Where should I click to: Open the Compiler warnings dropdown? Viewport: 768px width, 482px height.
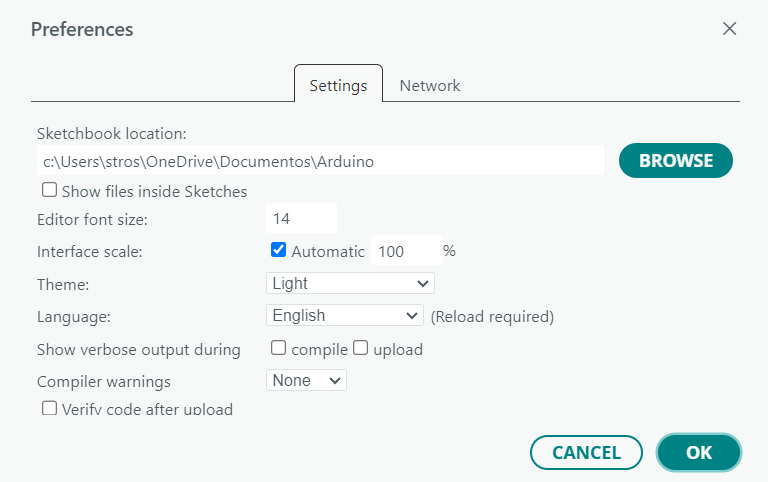point(306,380)
